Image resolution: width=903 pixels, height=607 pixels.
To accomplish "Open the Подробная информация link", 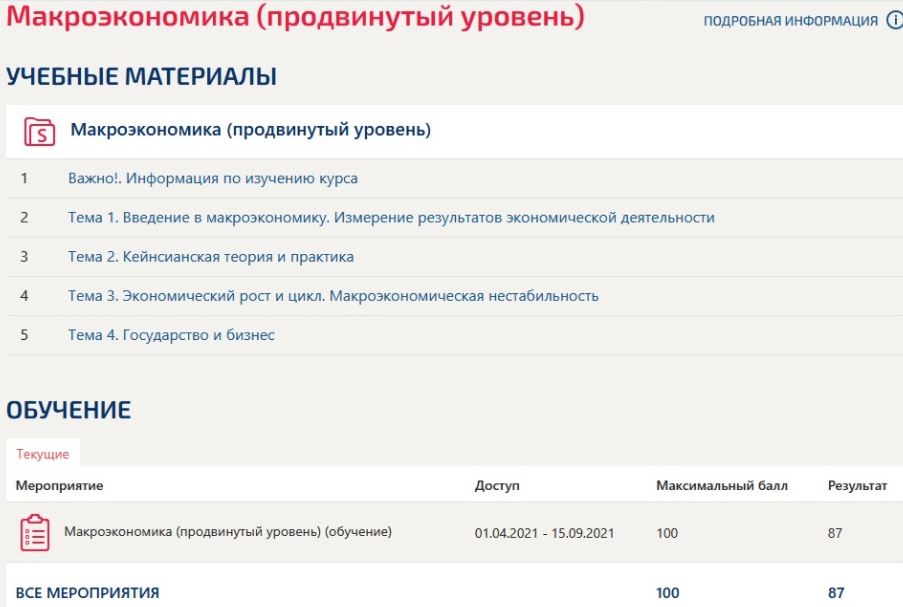I will coord(790,21).
